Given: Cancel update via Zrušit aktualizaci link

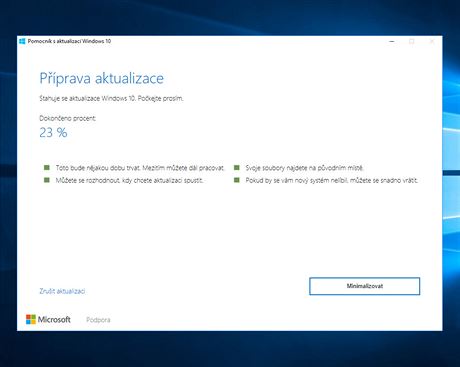Looking at the screenshot, I should pos(62,291).
